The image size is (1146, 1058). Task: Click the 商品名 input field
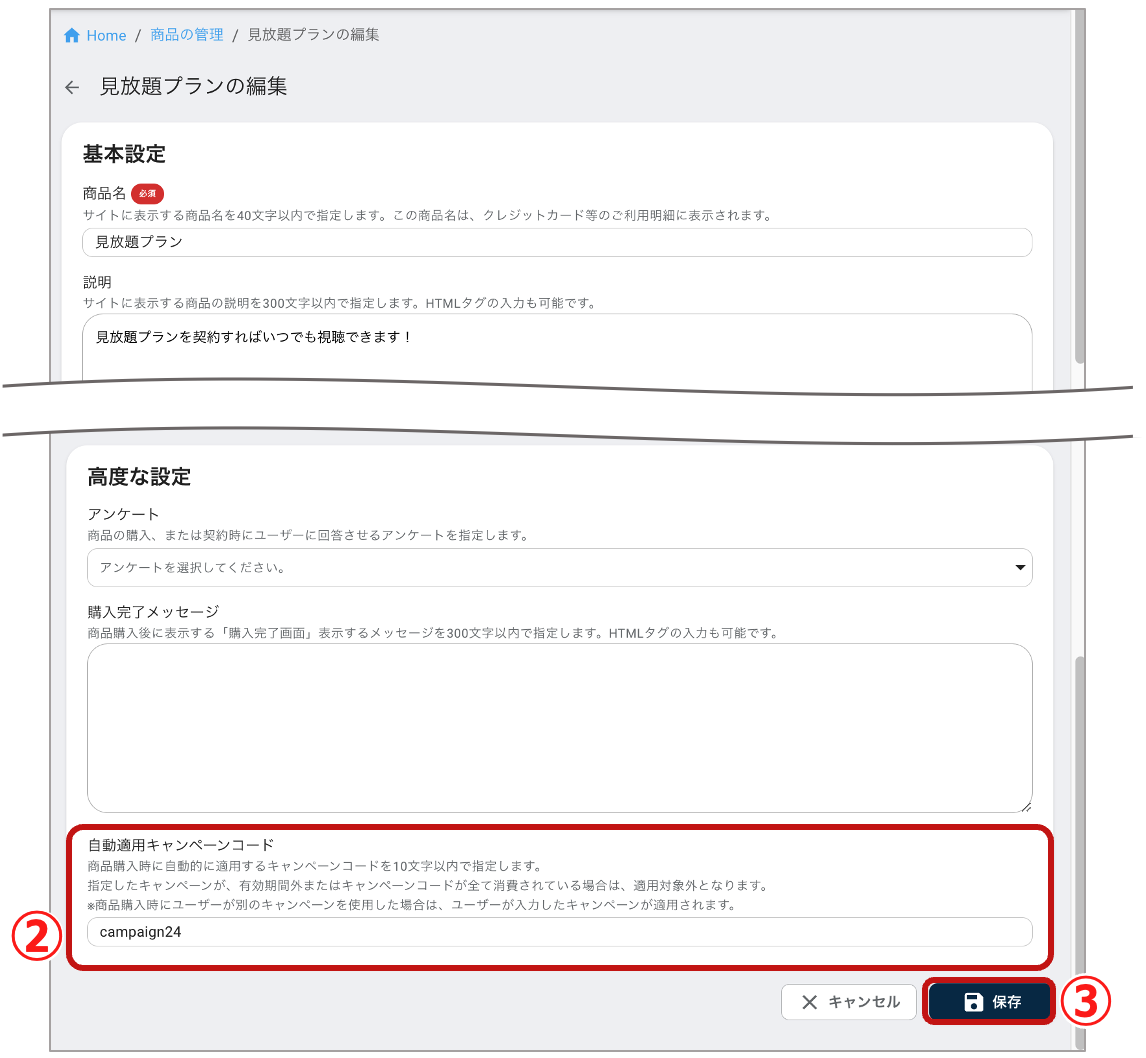557,243
